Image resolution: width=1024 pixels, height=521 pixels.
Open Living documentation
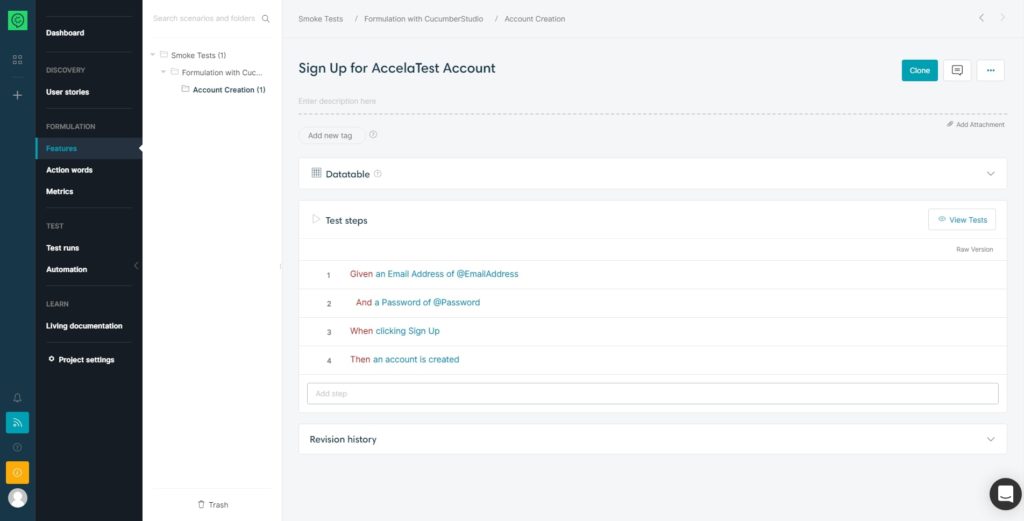(84, 326)
